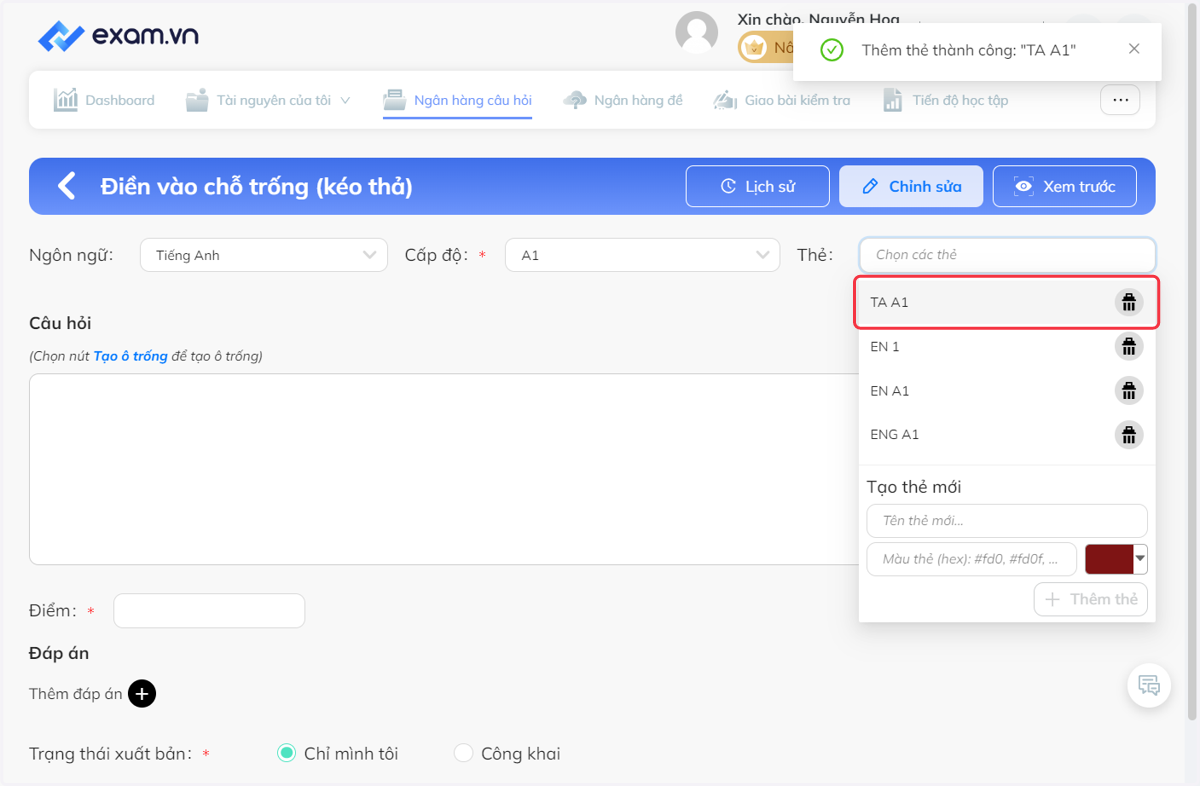Image resolution: width=1200 pixels, height=786 pixels.
Task: Select the EN A1 tag
Action: pos(1007,391)
